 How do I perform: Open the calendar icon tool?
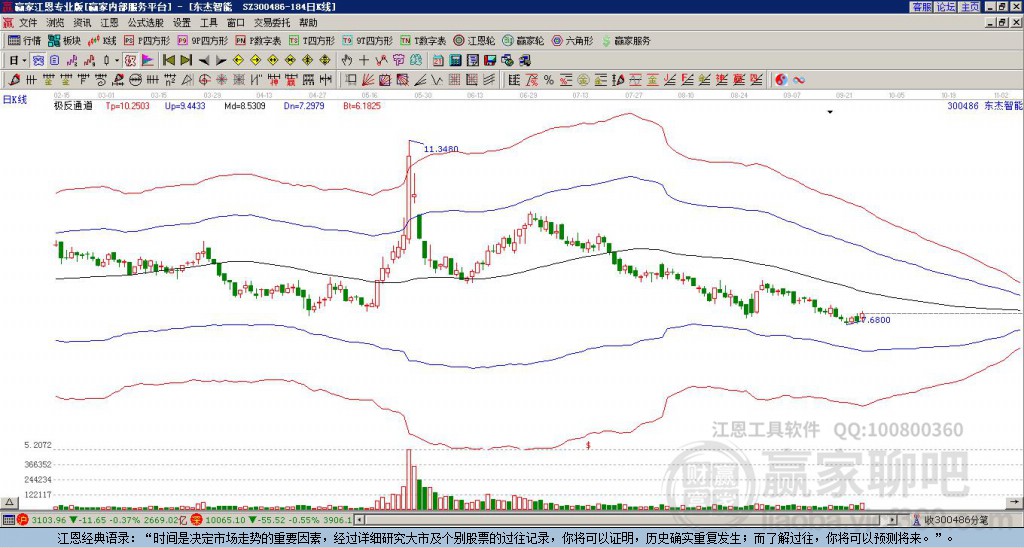click(438, 61)
